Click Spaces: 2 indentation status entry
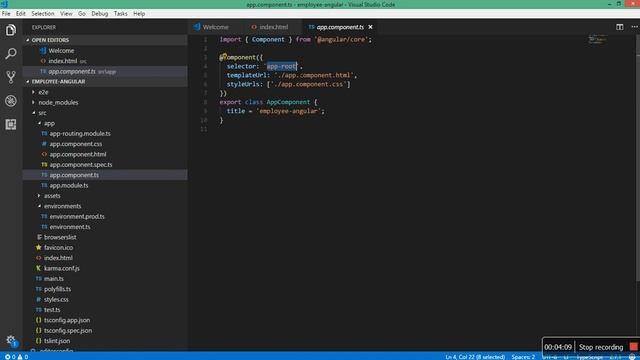Screen dimensions: 640x360 tap(523, 357)
